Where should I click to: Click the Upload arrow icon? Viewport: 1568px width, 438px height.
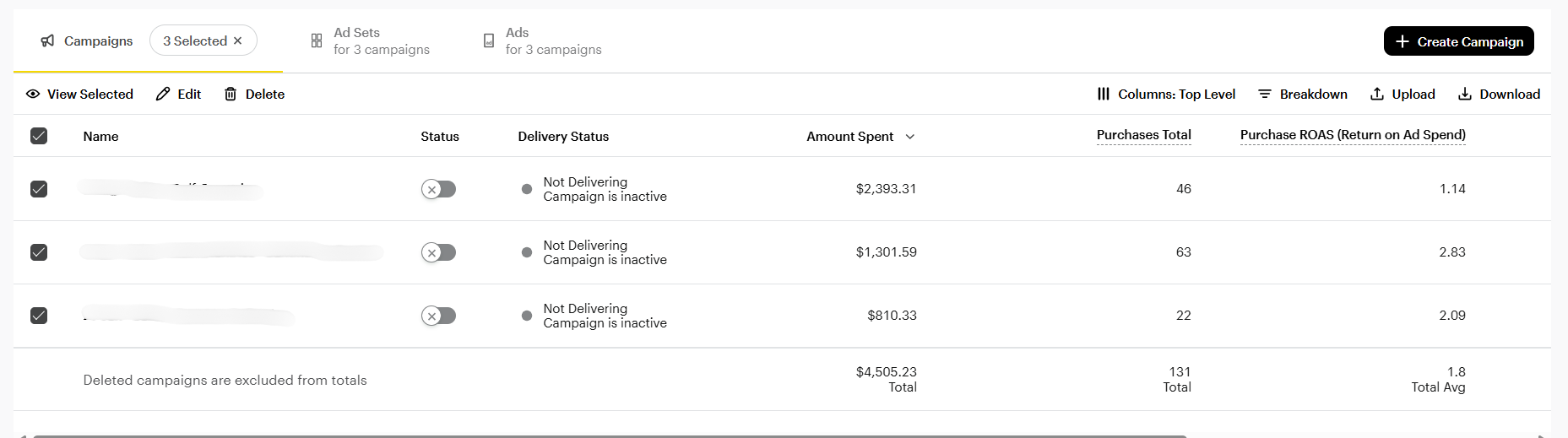(1377, 94)
